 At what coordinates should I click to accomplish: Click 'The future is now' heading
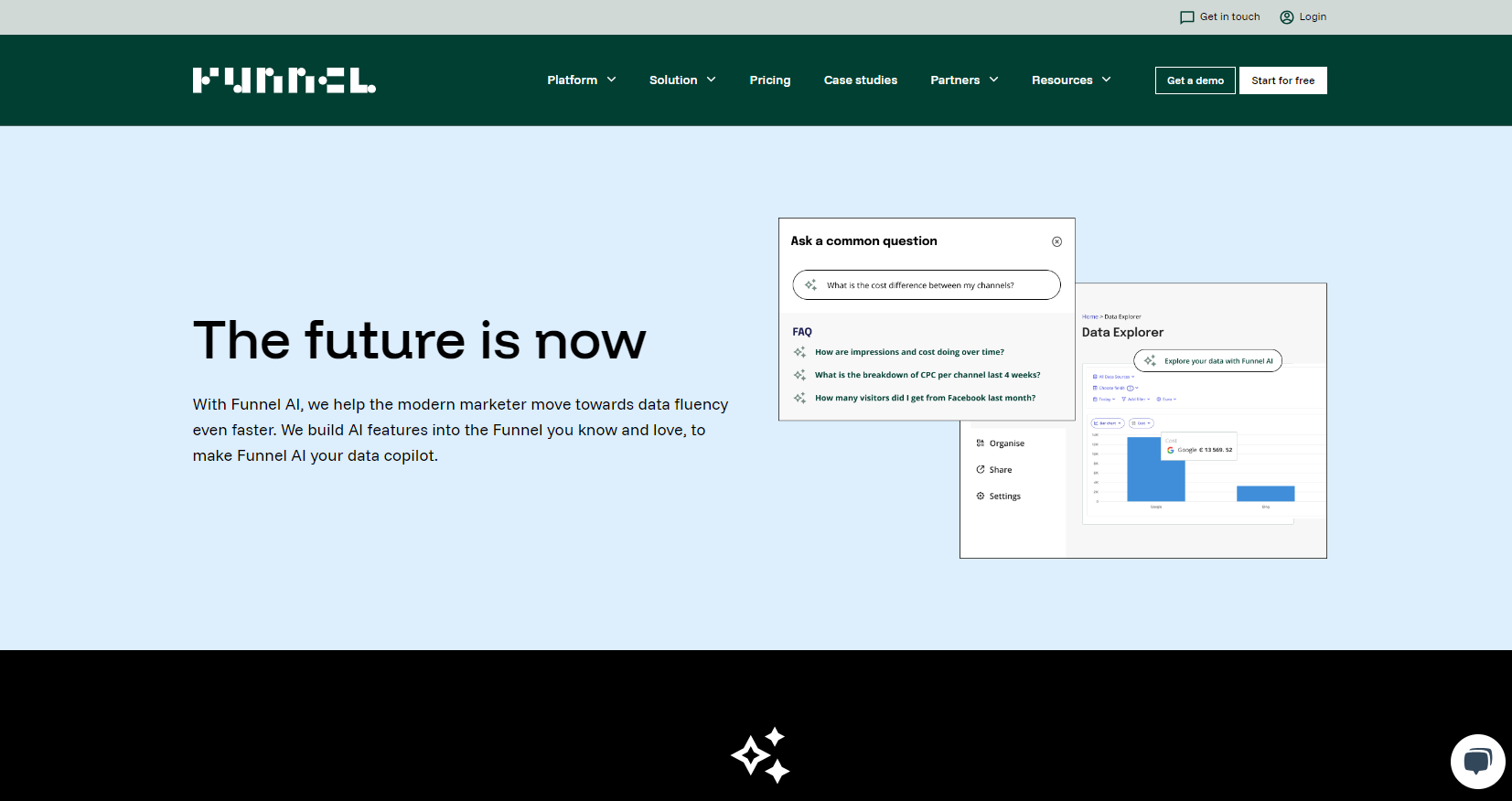(x=419, y=340)
